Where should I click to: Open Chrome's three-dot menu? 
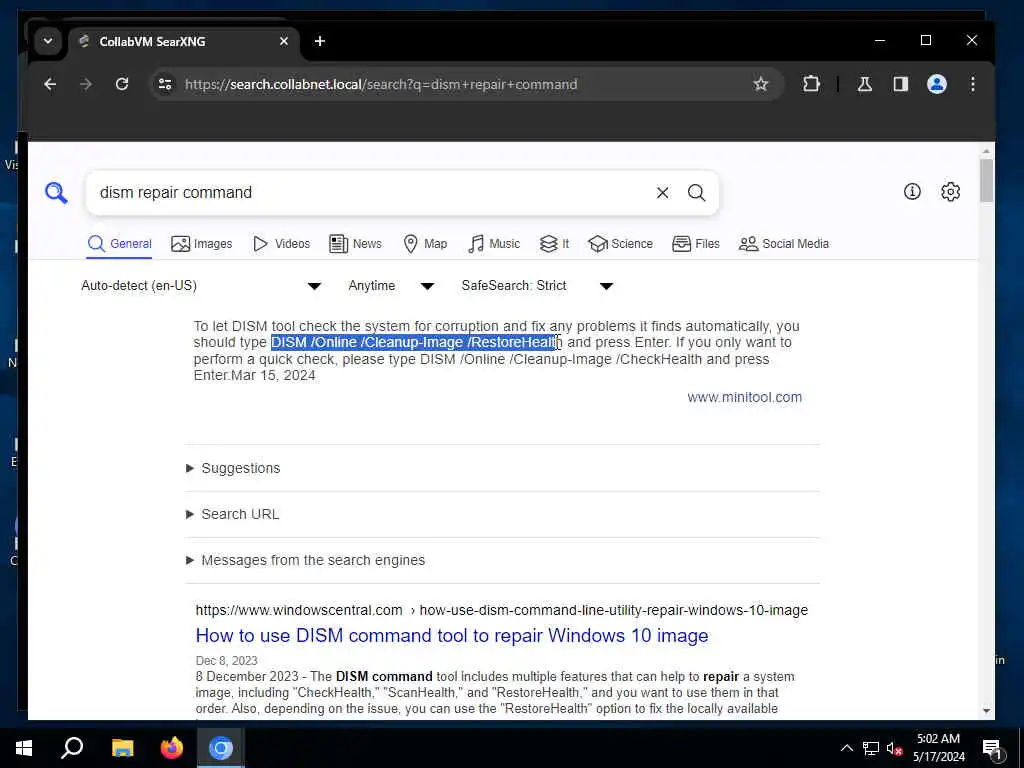tap(972, 84)
